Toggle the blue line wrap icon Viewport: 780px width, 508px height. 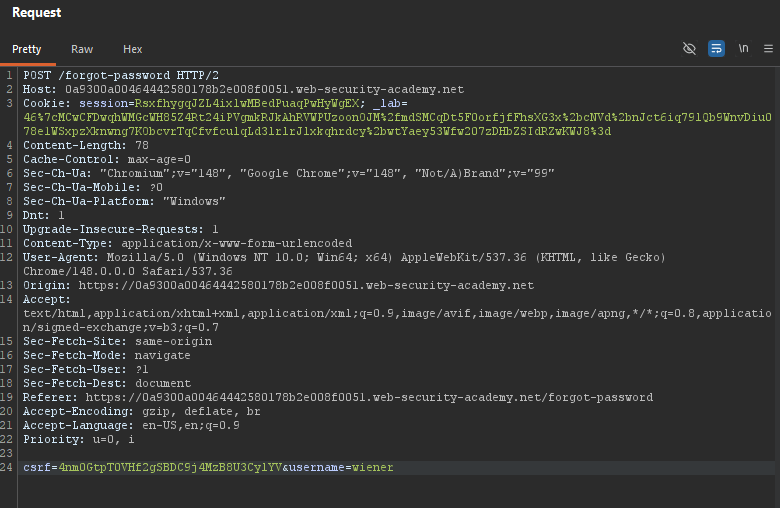pyautogui.click(x=716, y=49)
